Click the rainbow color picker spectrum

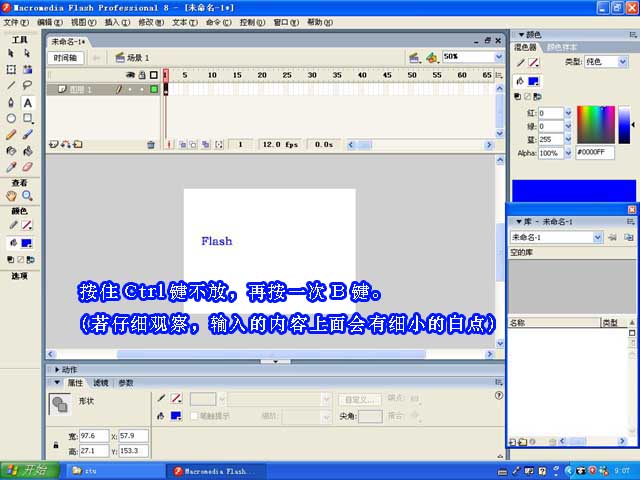[x=596, y=124]
